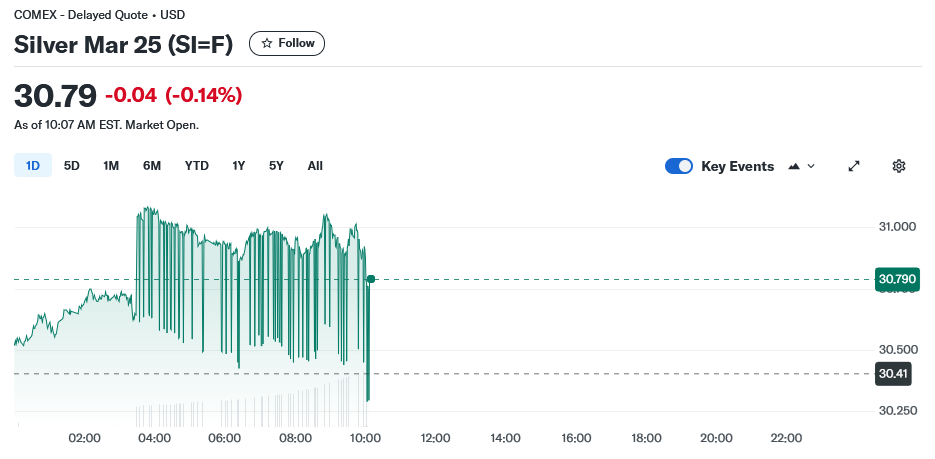935x459 pixels.
Task: Click the -0.04 price change
Action: click(x=131, y=95)
